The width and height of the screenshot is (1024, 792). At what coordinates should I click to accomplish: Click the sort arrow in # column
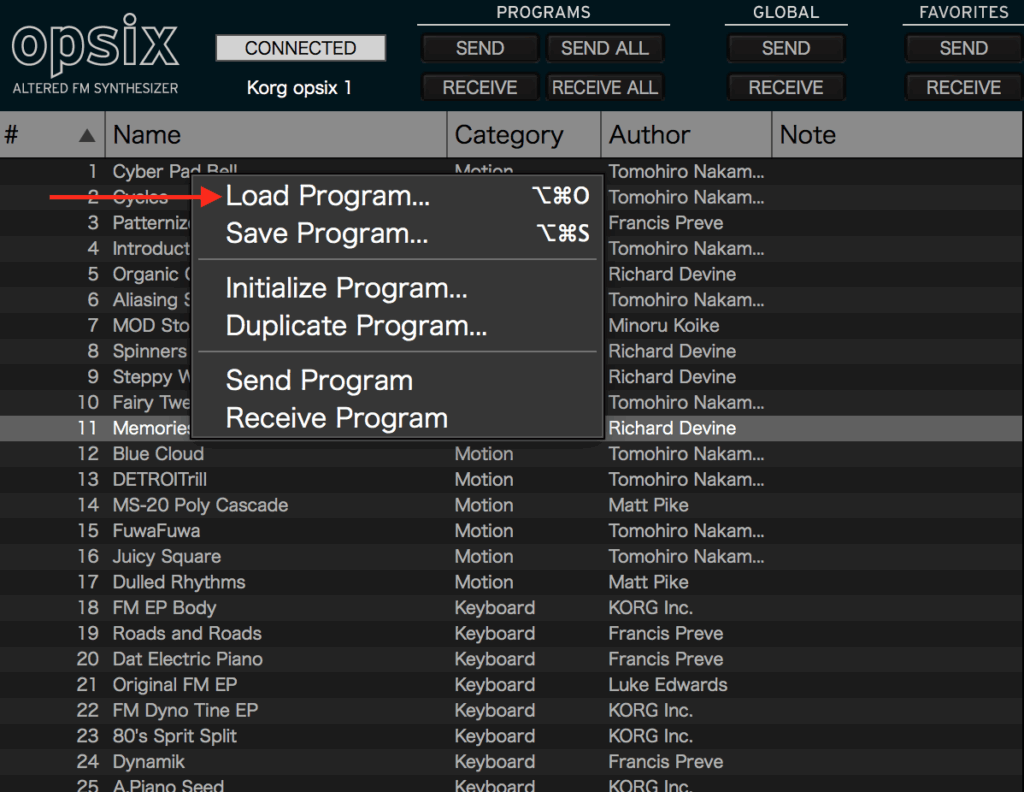pos(88,135)
